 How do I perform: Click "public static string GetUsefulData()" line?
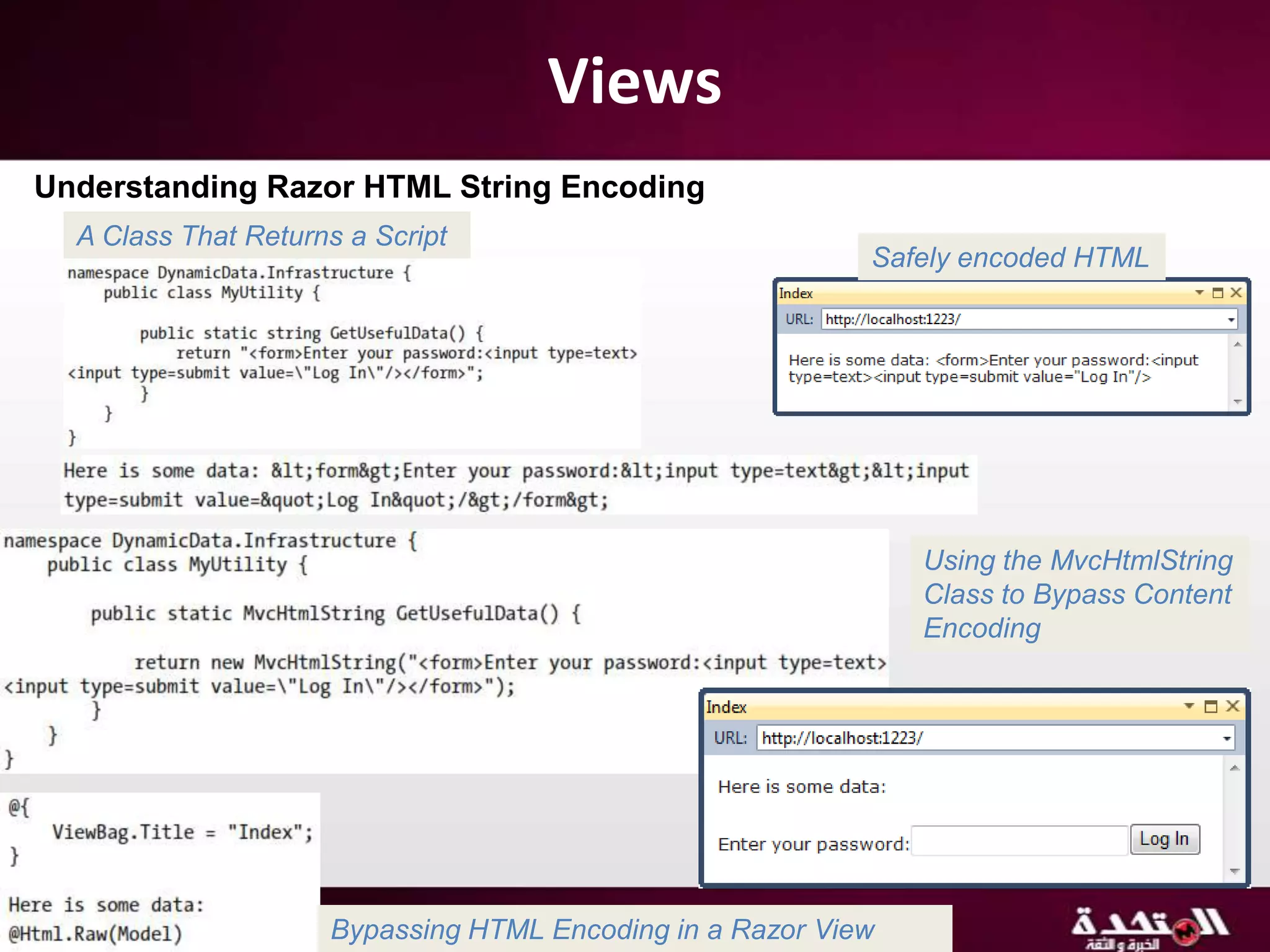click(311, 333)
